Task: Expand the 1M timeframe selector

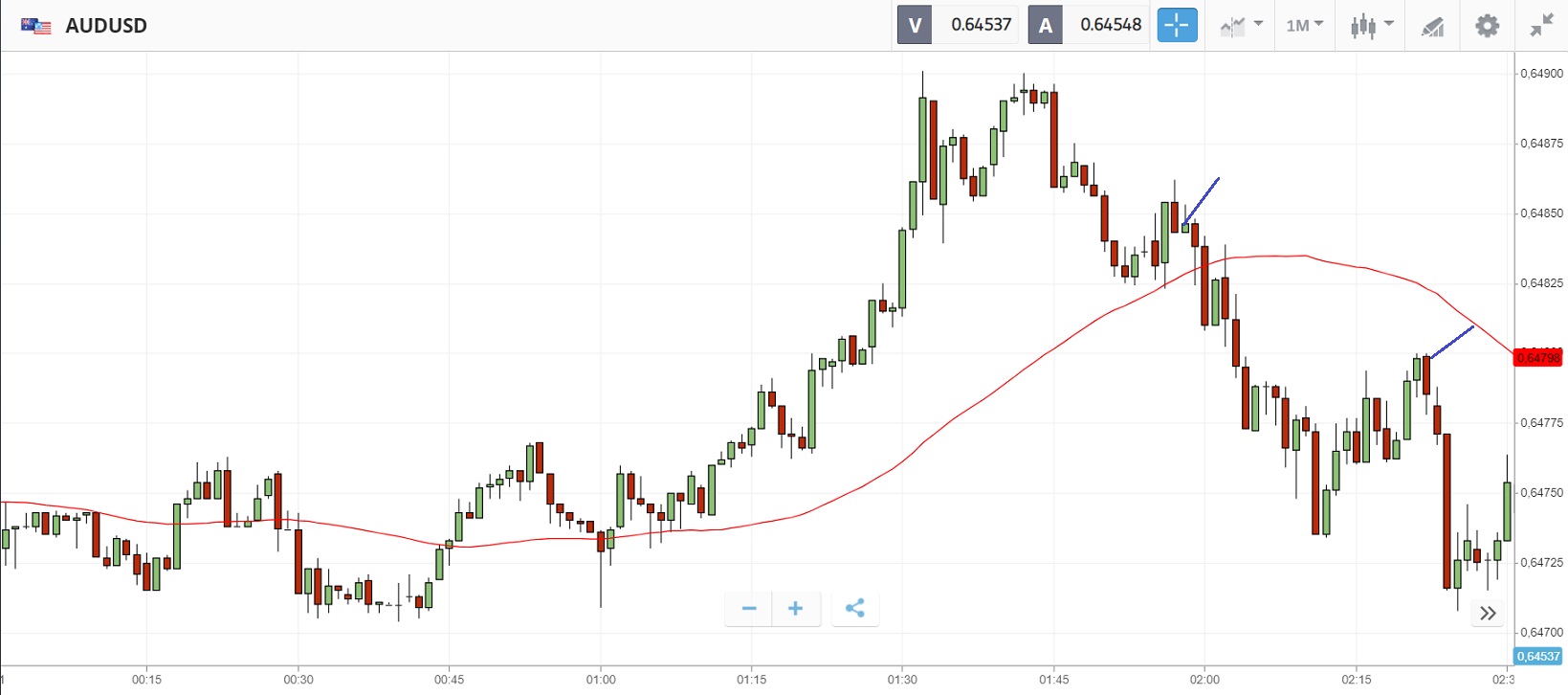Action: point(1304,25)
